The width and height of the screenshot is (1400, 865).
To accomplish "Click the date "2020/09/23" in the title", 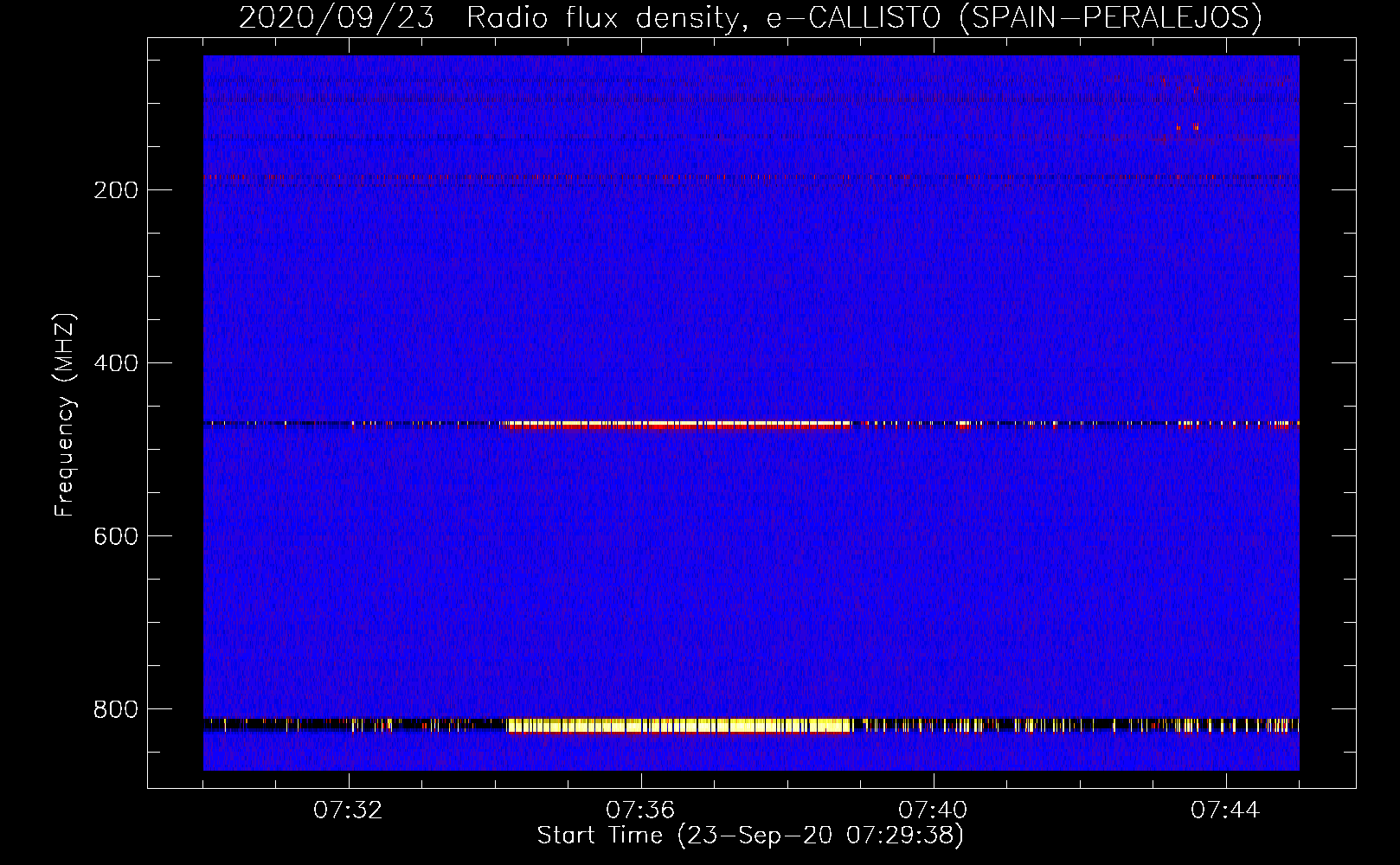I will (336, 17).
